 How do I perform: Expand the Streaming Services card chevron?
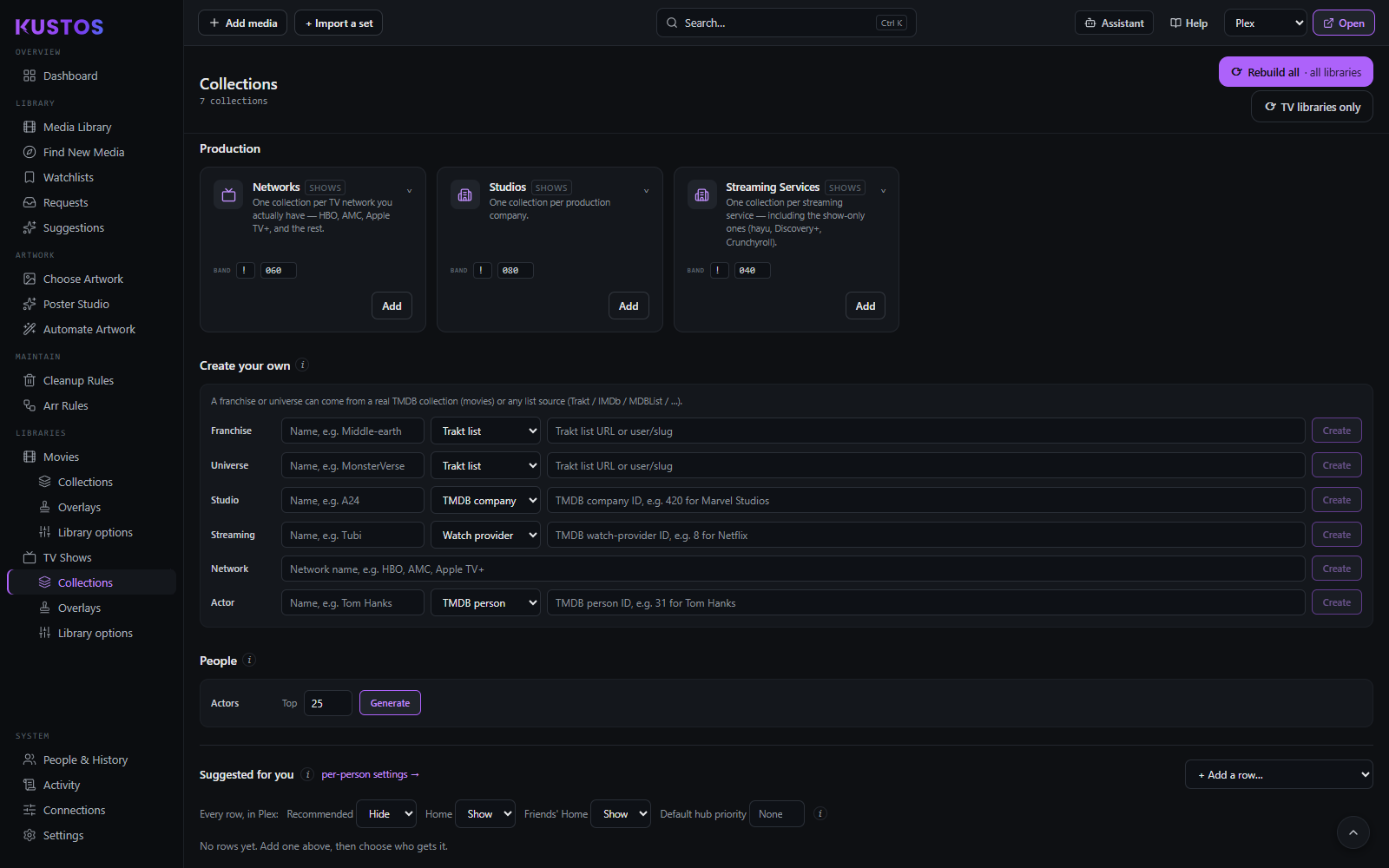tap(883, 191)
